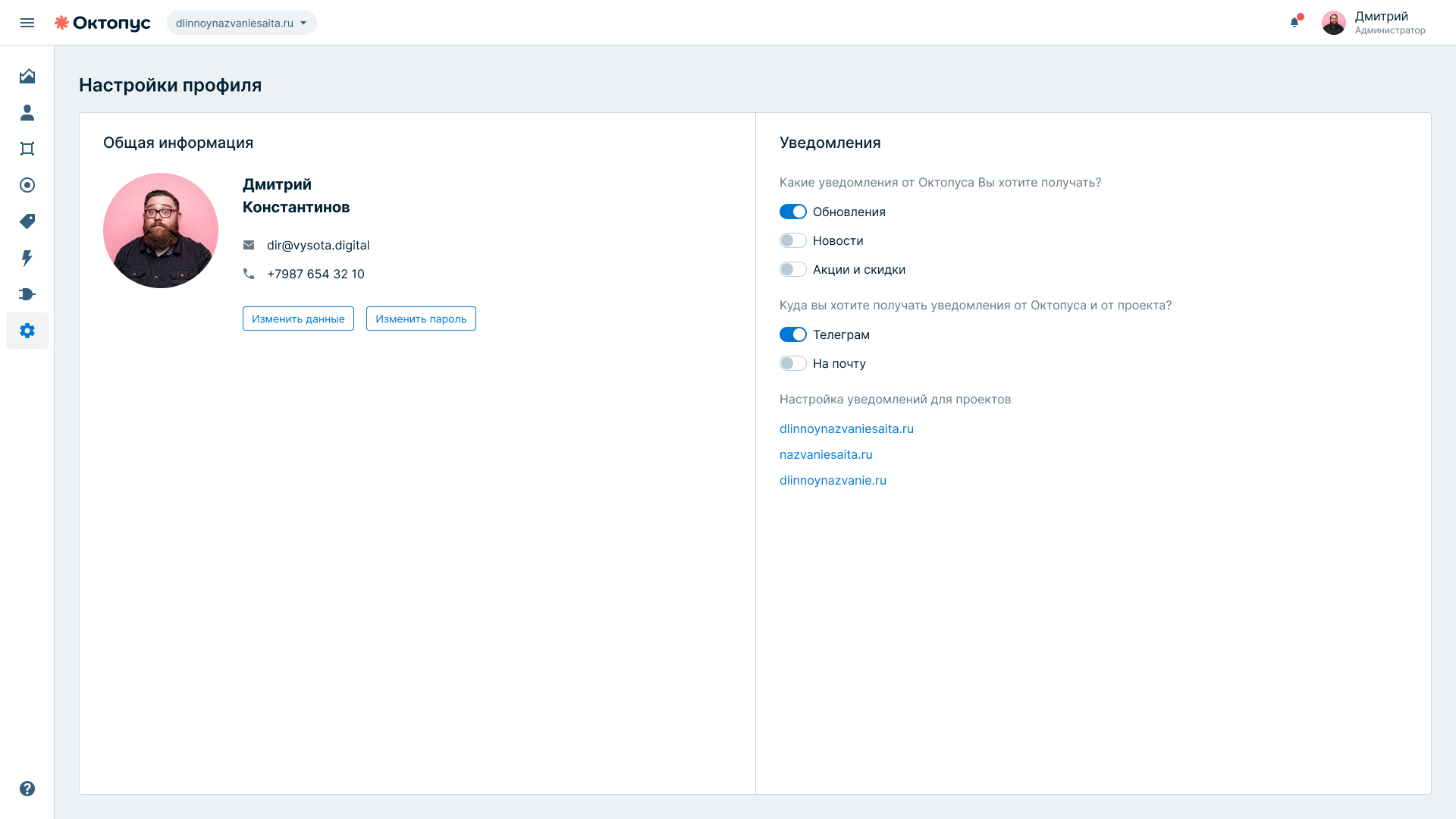Viewport: 1456px width, 819px height.
Task: Disable the Обновления toggle
Action: [792, 212]
